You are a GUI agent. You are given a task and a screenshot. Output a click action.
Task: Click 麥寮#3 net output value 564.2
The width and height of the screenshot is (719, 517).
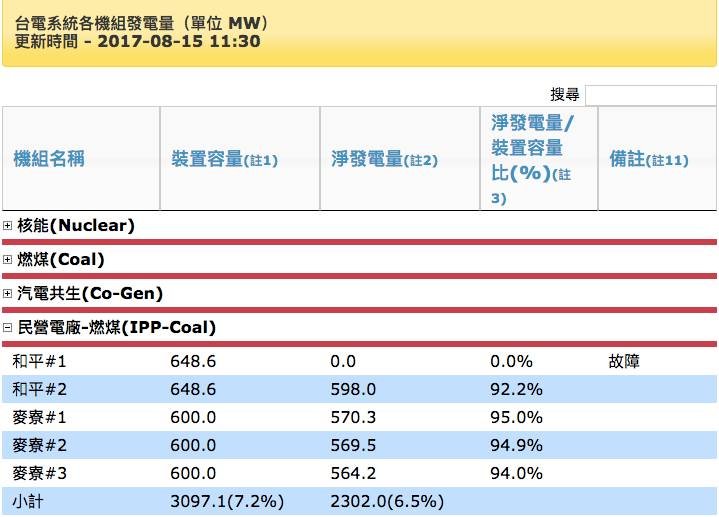(x=353, y=473)
